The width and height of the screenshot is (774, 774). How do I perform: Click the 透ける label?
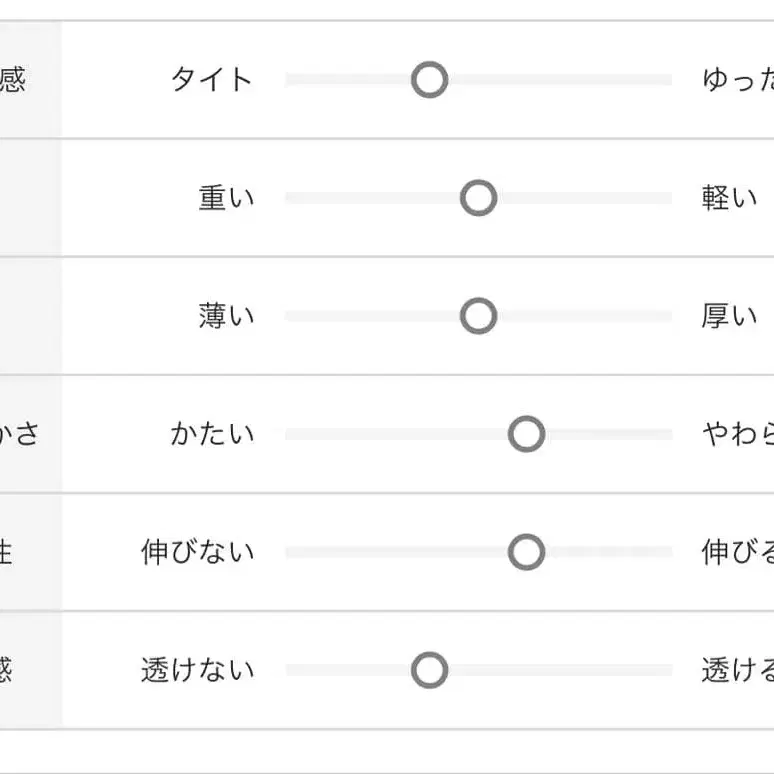pos(738,670)
